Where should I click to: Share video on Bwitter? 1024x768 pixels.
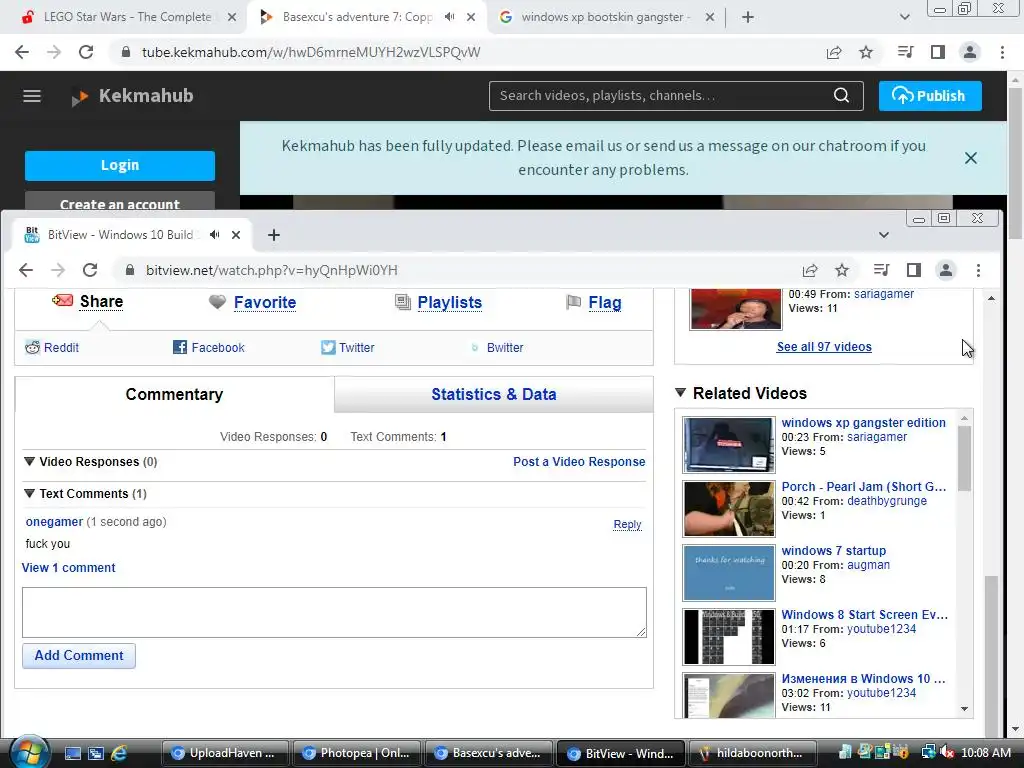(498, 347)
